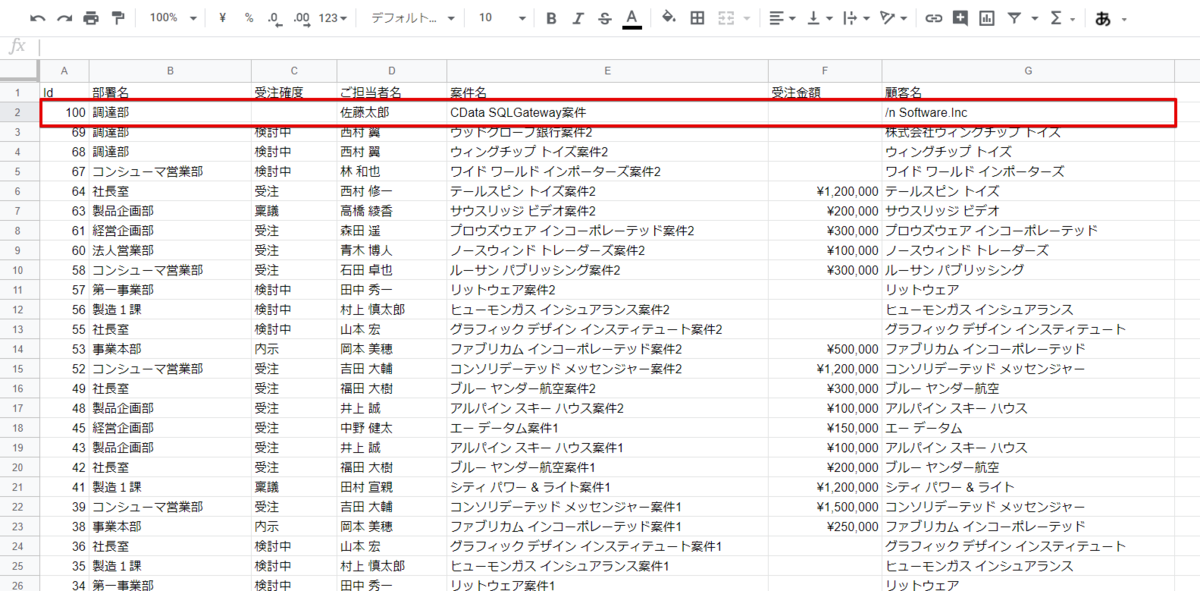Image resolution: width=1200 pixels, height=591 pixels.
Task: Open the font size 10 dropdown
Action: [x=500, y=18]
